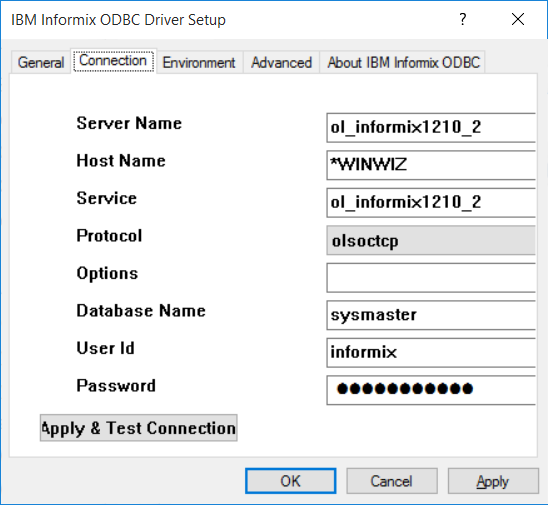Screen dimensions: 548x505
Task: Click the User Id field informix
Action: 431,353
